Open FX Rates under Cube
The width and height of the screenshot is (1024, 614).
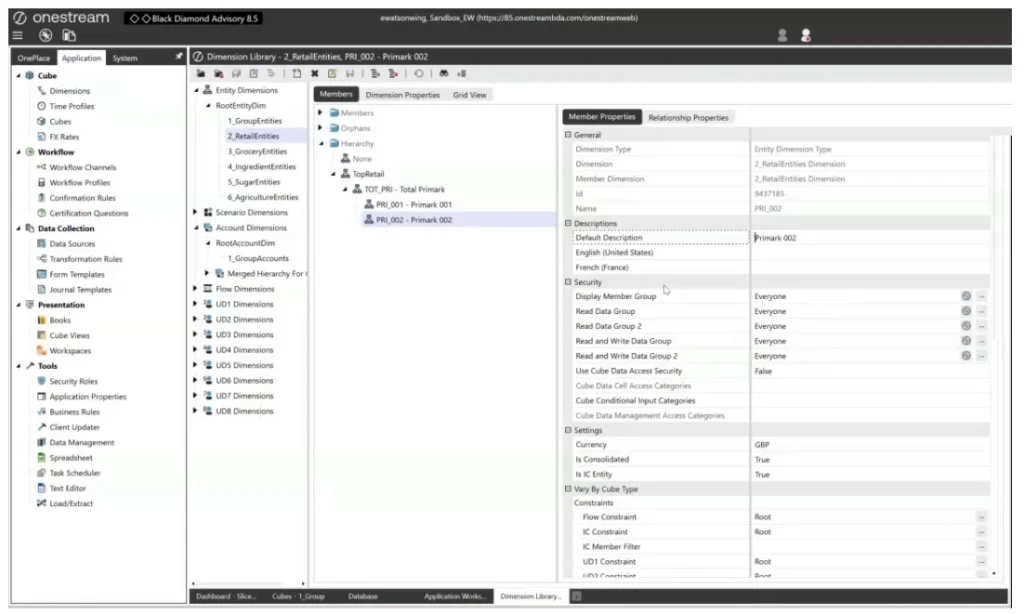point(64,137)
